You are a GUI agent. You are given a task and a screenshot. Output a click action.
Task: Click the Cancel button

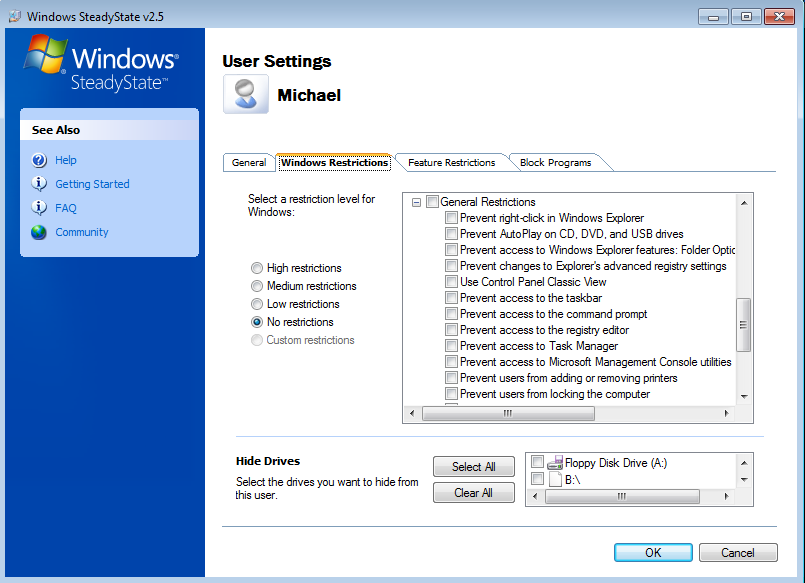(x=738, y=553)
